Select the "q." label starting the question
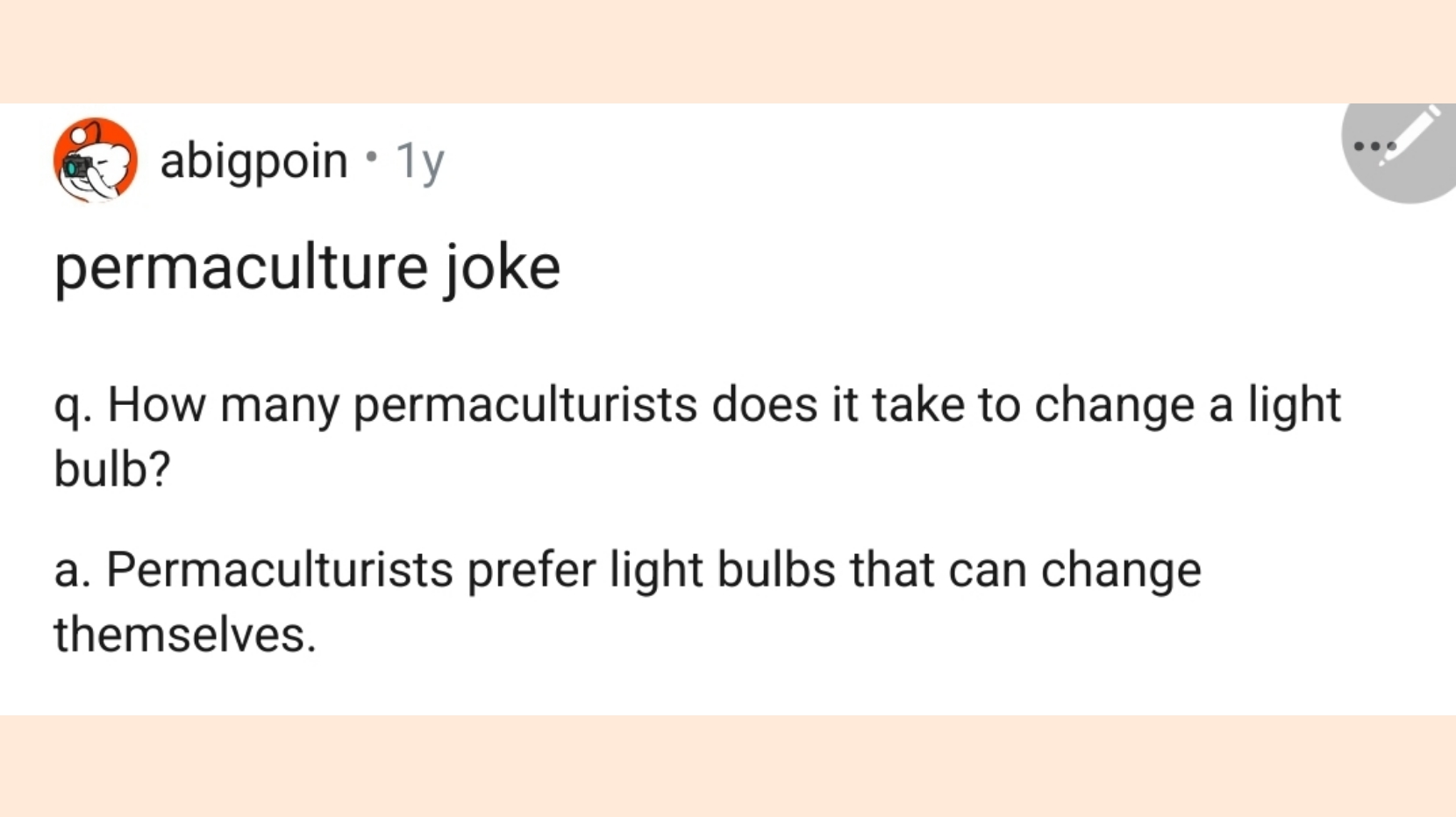This screenshot has height=817, width=1456. tap(74, 406)
